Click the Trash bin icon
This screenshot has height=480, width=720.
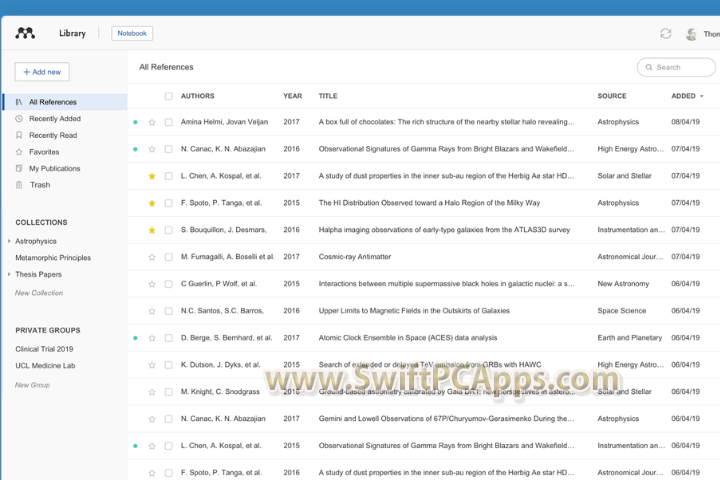coord(19,185)
